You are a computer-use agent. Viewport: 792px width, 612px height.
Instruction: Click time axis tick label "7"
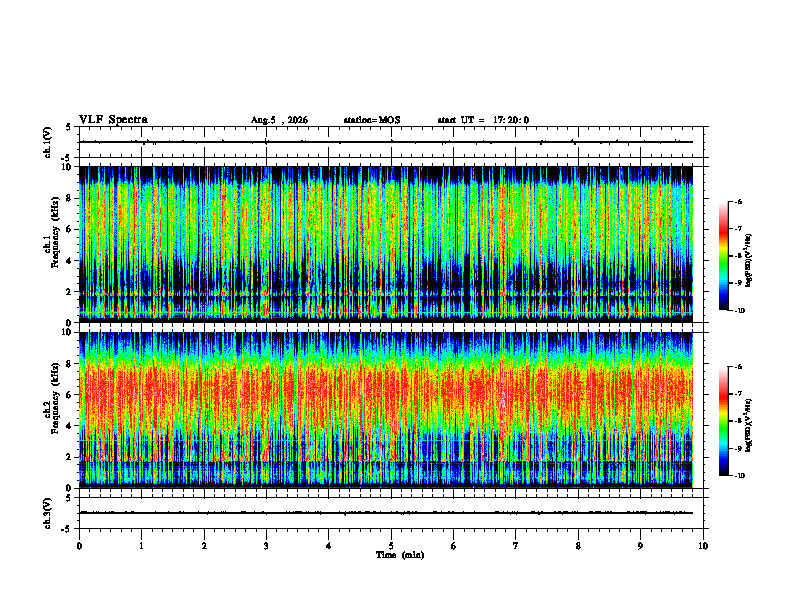tap(516, 546)
